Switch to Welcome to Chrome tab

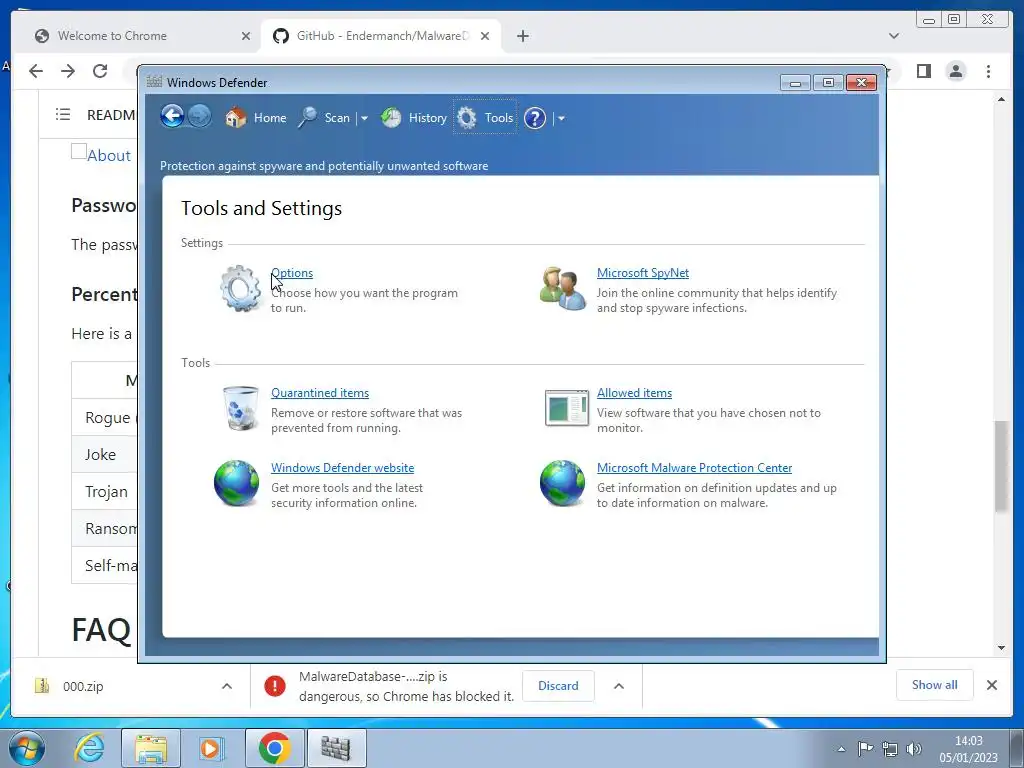pyautogui.click(x=138, y=36)
